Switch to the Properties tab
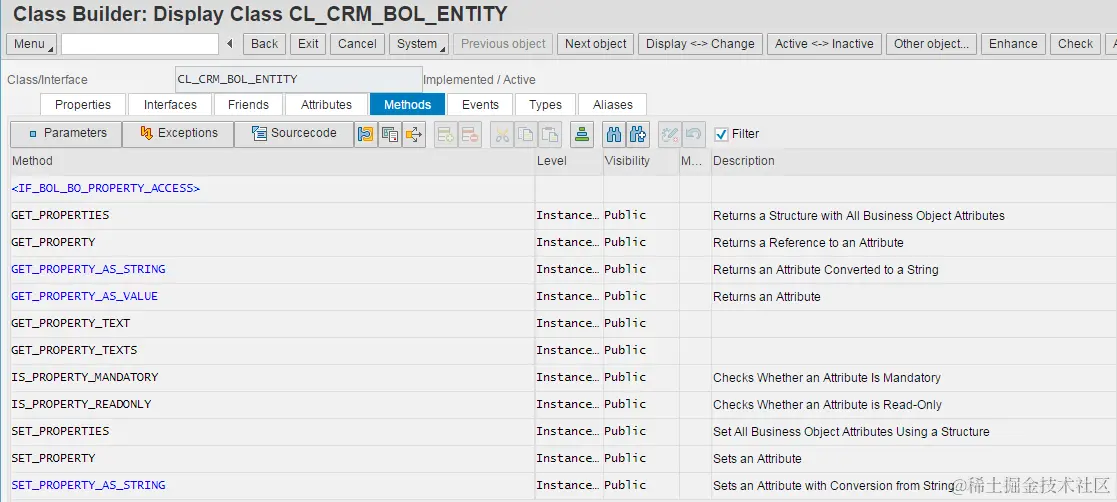Image resolution: width=1117 pixels, height=502 pixels. click(83, 105)
